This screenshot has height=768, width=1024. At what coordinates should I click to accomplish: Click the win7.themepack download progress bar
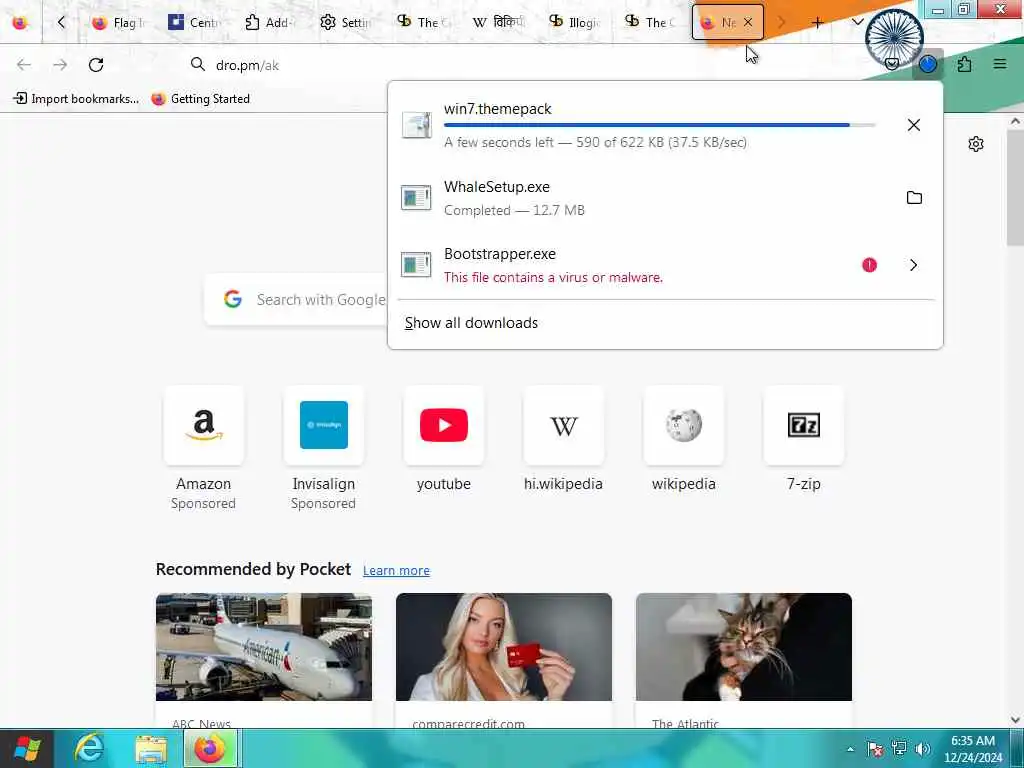660,125
